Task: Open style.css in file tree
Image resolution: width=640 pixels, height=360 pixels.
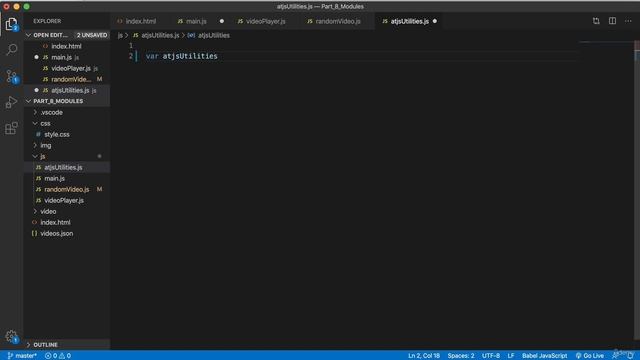Action: pos(57,134)
